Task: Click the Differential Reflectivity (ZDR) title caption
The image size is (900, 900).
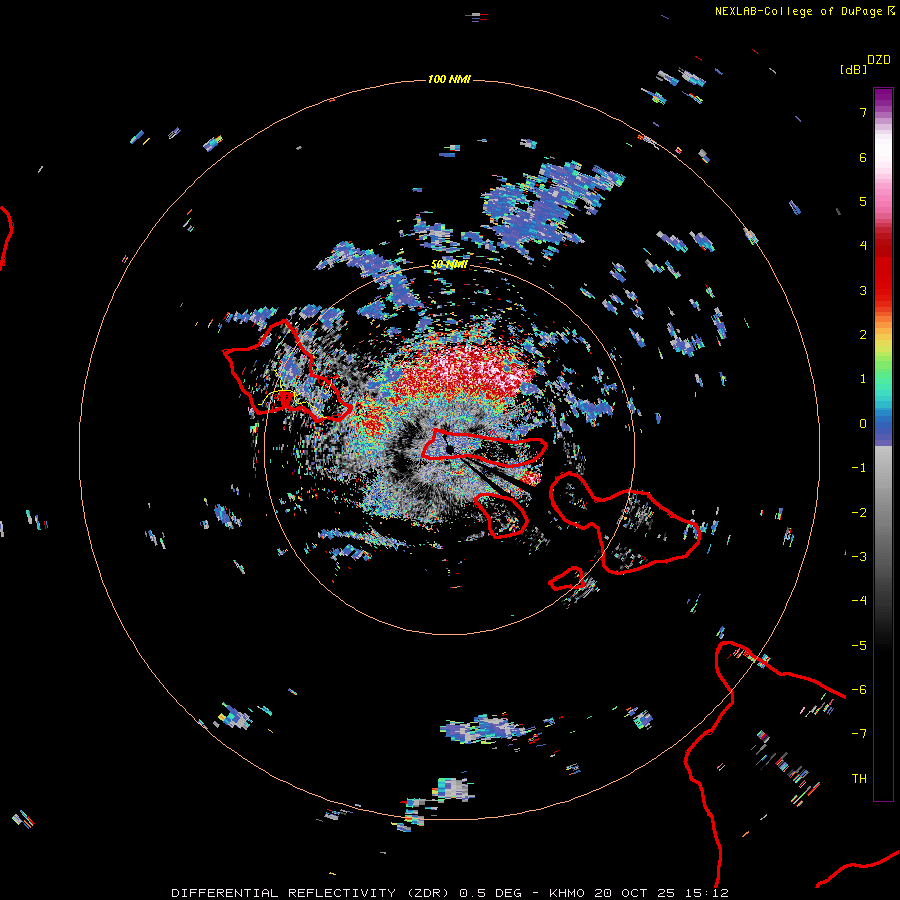Action: [x=310, y=893]
